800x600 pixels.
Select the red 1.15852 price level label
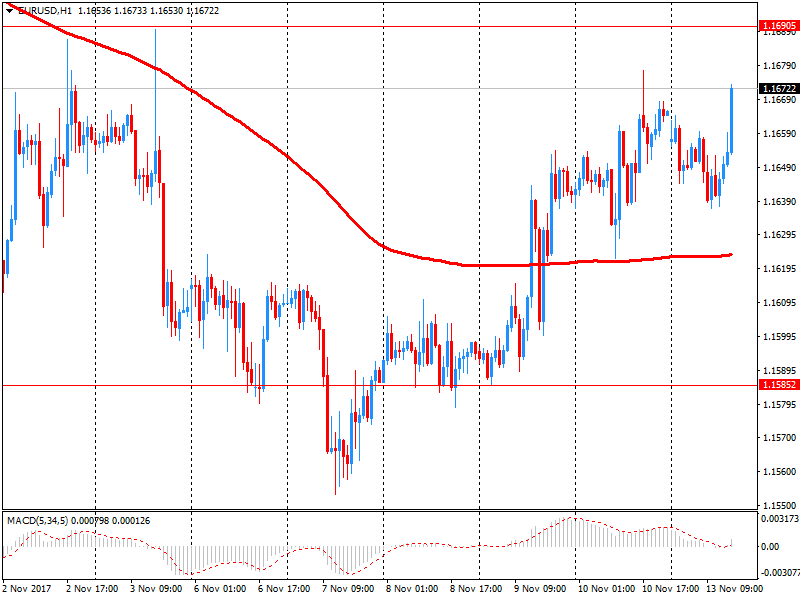coord(779,385)
